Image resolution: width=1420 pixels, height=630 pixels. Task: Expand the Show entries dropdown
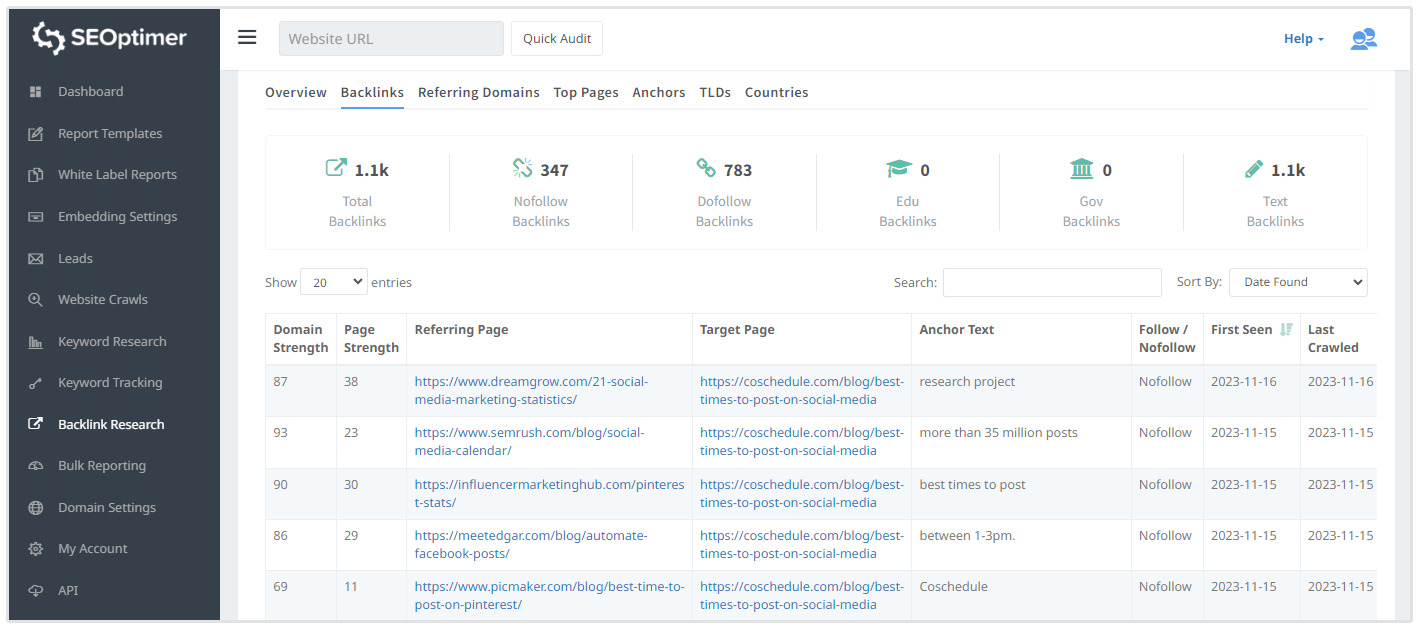pyautogui.click(x=333, y=283)
